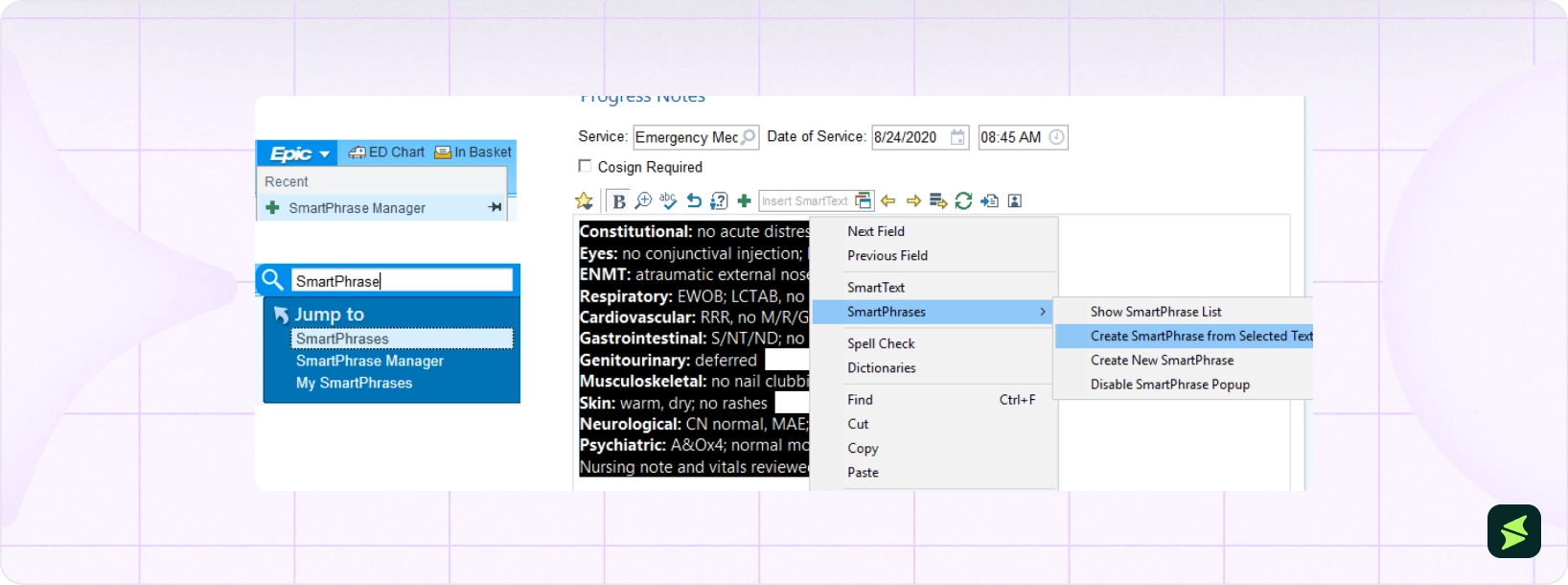This screenshot has height=585, width=1568.
Task: Click the zoom magnifier plus icon
Action: click(643, 200)
